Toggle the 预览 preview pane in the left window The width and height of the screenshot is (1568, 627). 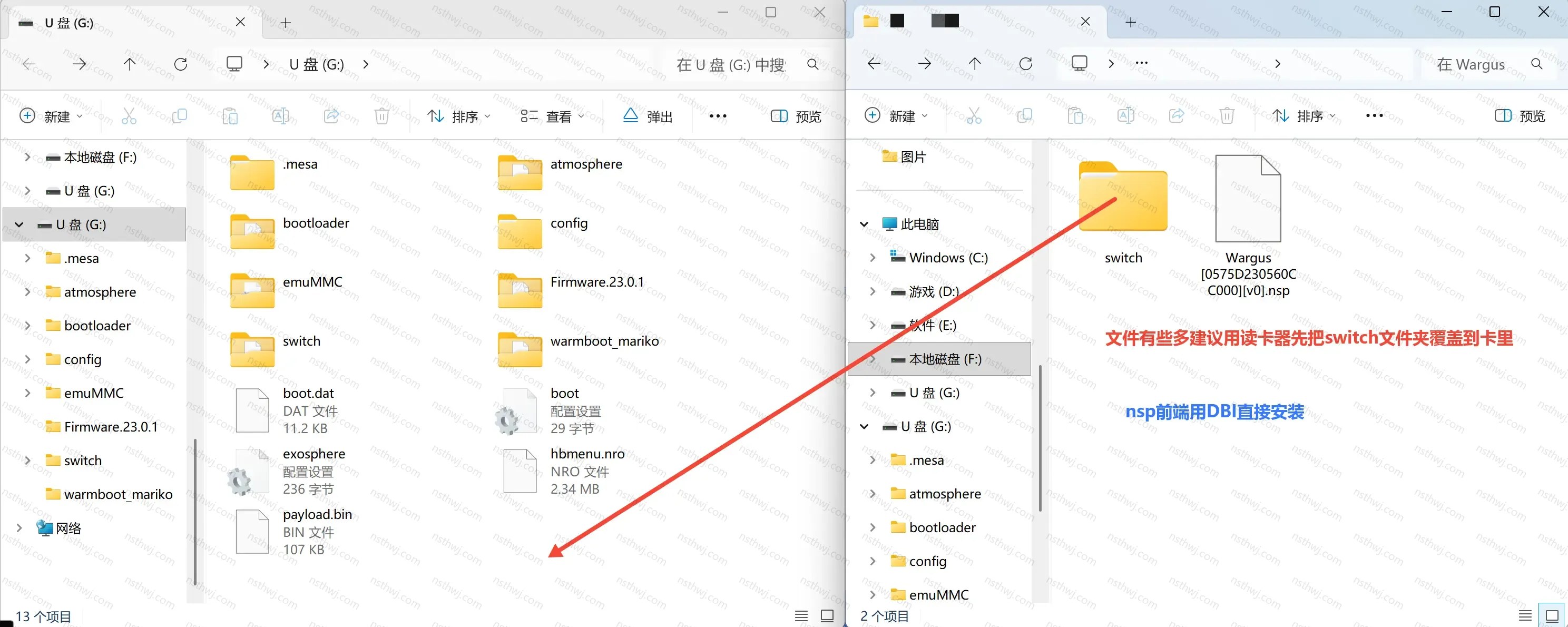point(796,116)
